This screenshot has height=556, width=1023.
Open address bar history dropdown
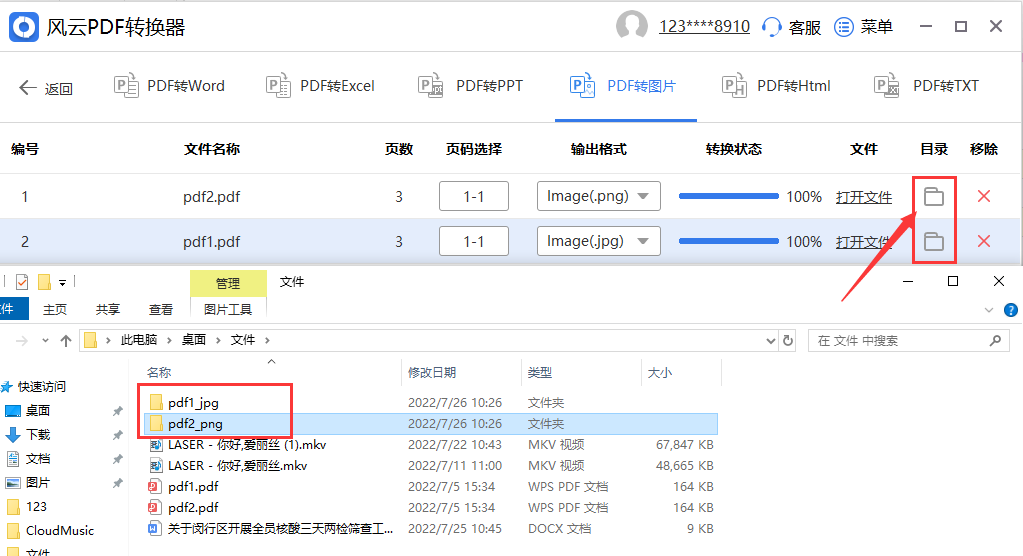[771, 341]
